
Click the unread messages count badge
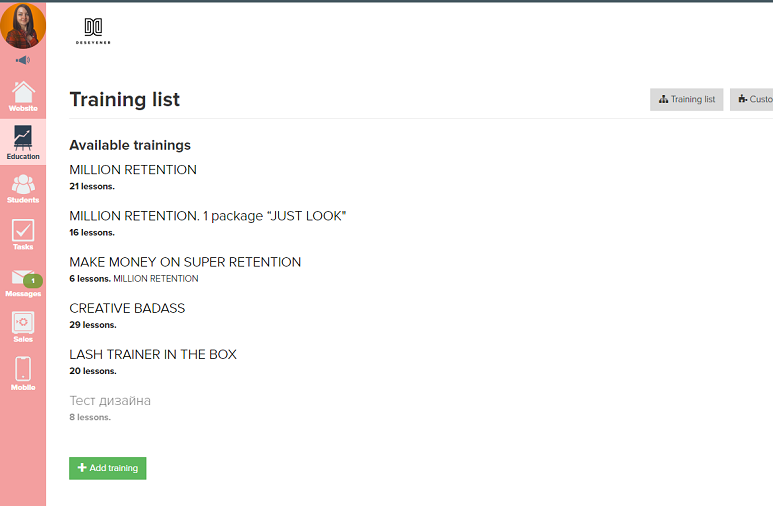[32, 281]
